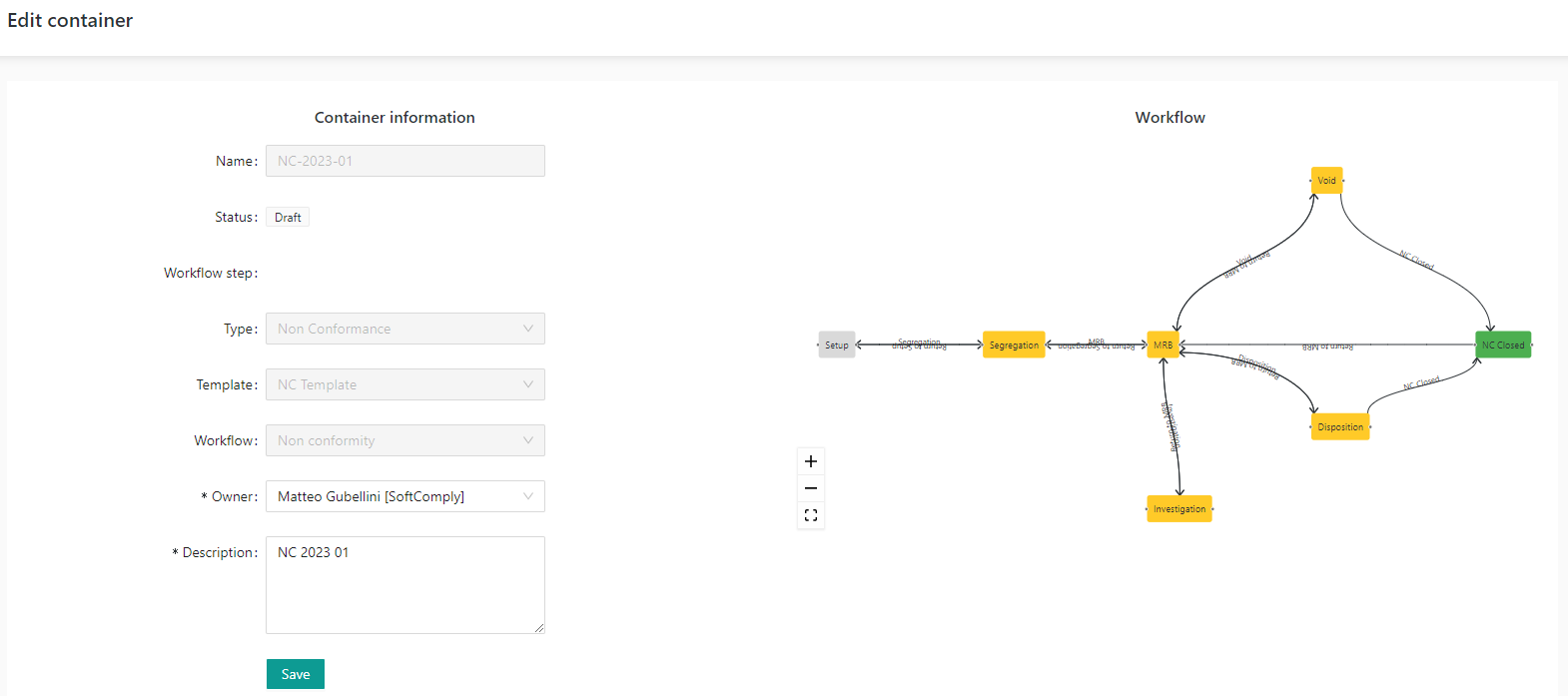This screenshot has height=696, width=1568.
Task: Click the green NC Closed node
Action: tap(1503, 346)
